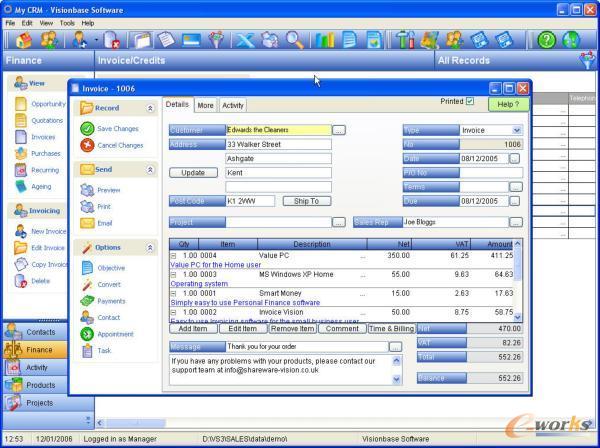Click the Post Code input field
The image size is (600, 448).
(x=250, y=201)
